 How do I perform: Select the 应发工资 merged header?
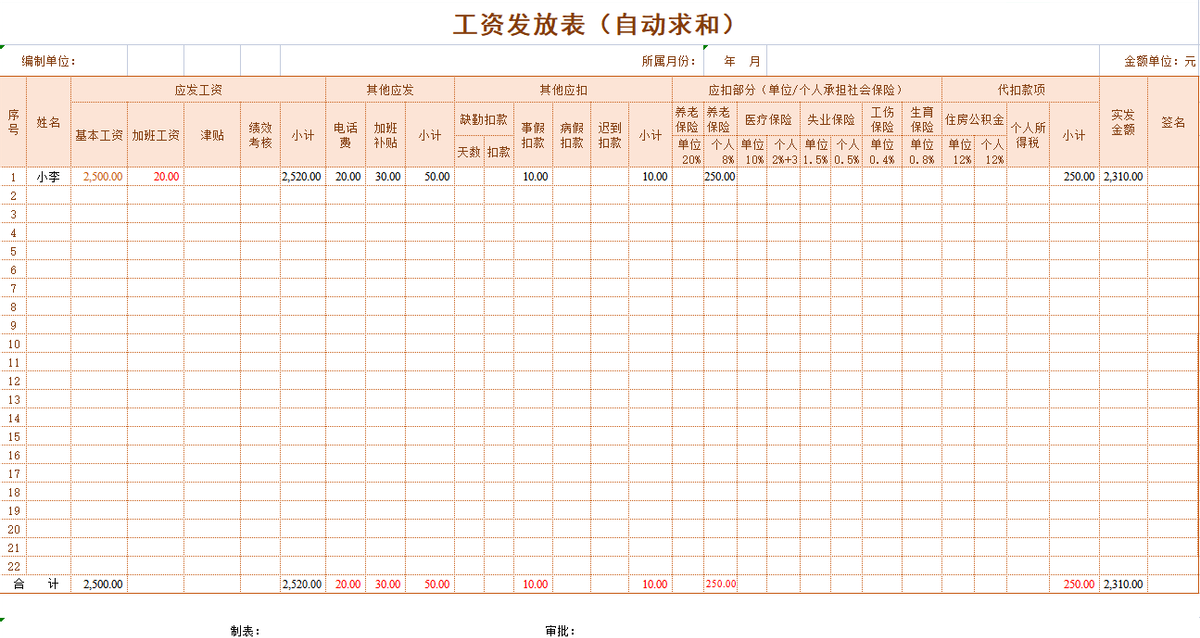point(200,88)
